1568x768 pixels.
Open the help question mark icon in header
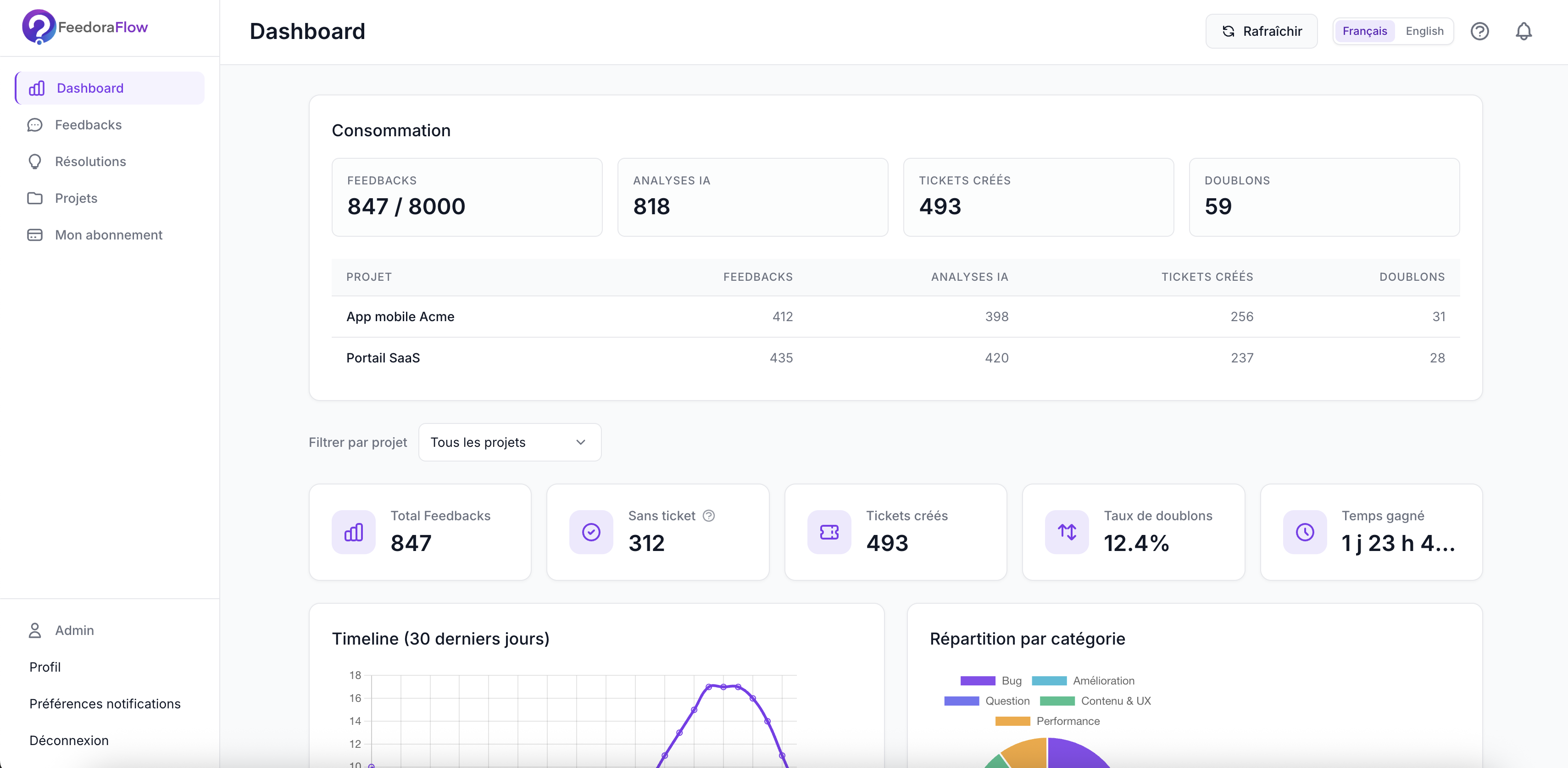tap(1480, 31)
